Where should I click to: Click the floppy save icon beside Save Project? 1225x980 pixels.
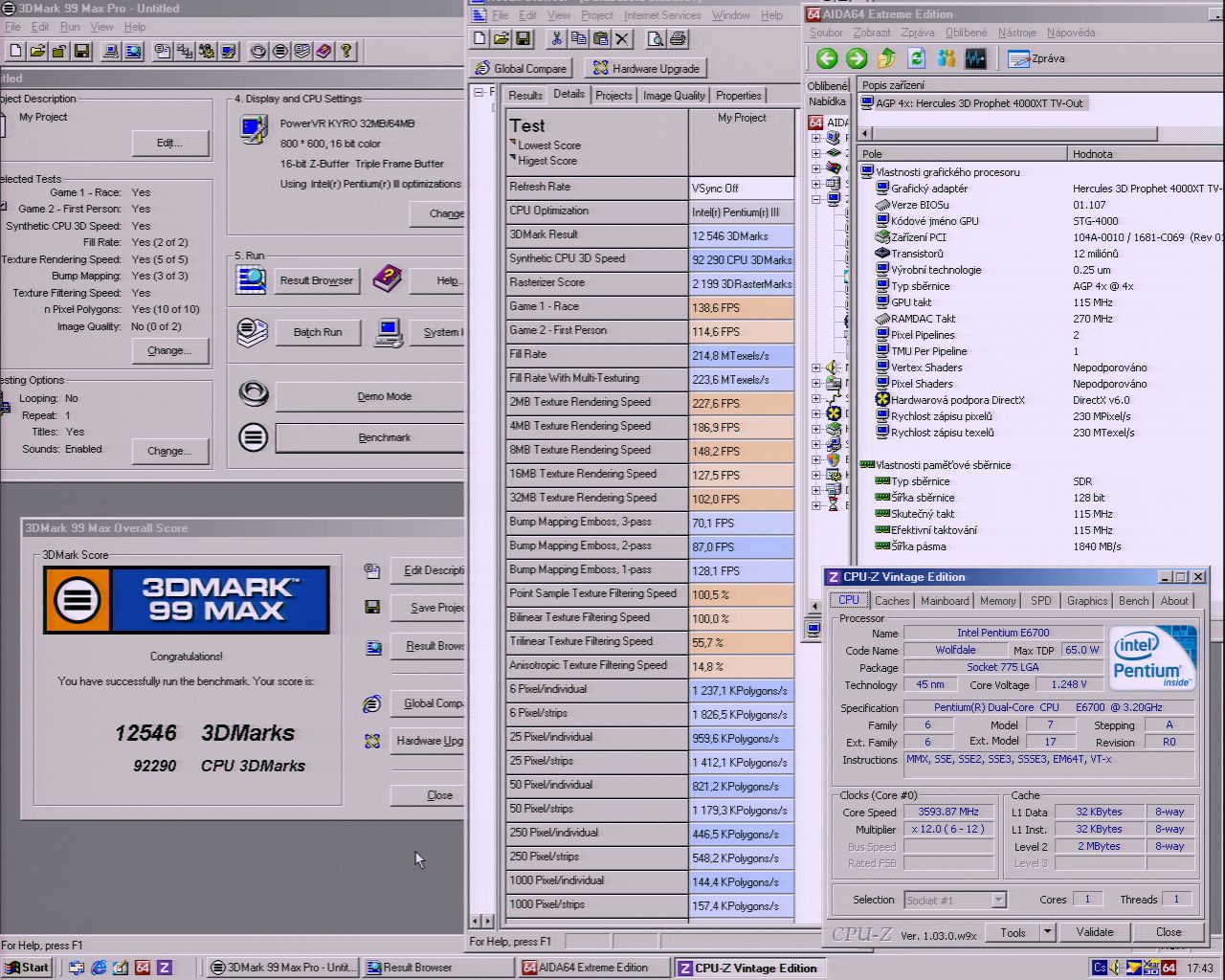(372, 607)
